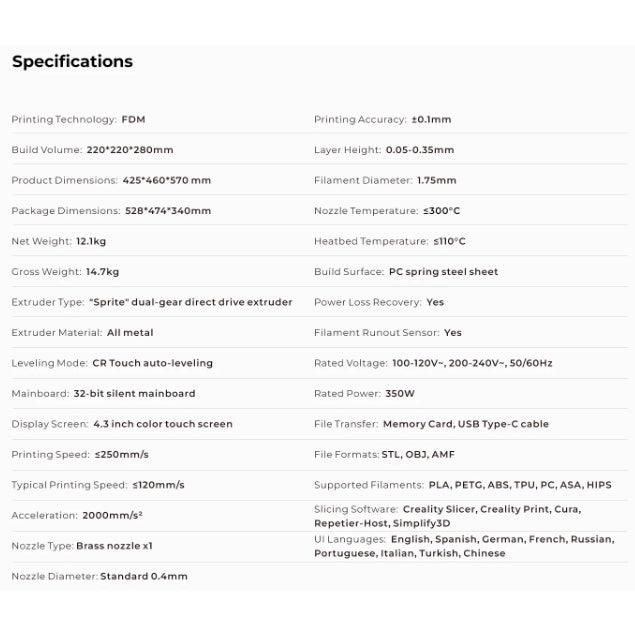Select the build volume 220*220*280mm value
The image size is (635, 635).
pyautogui.click(x=130, y=150)
